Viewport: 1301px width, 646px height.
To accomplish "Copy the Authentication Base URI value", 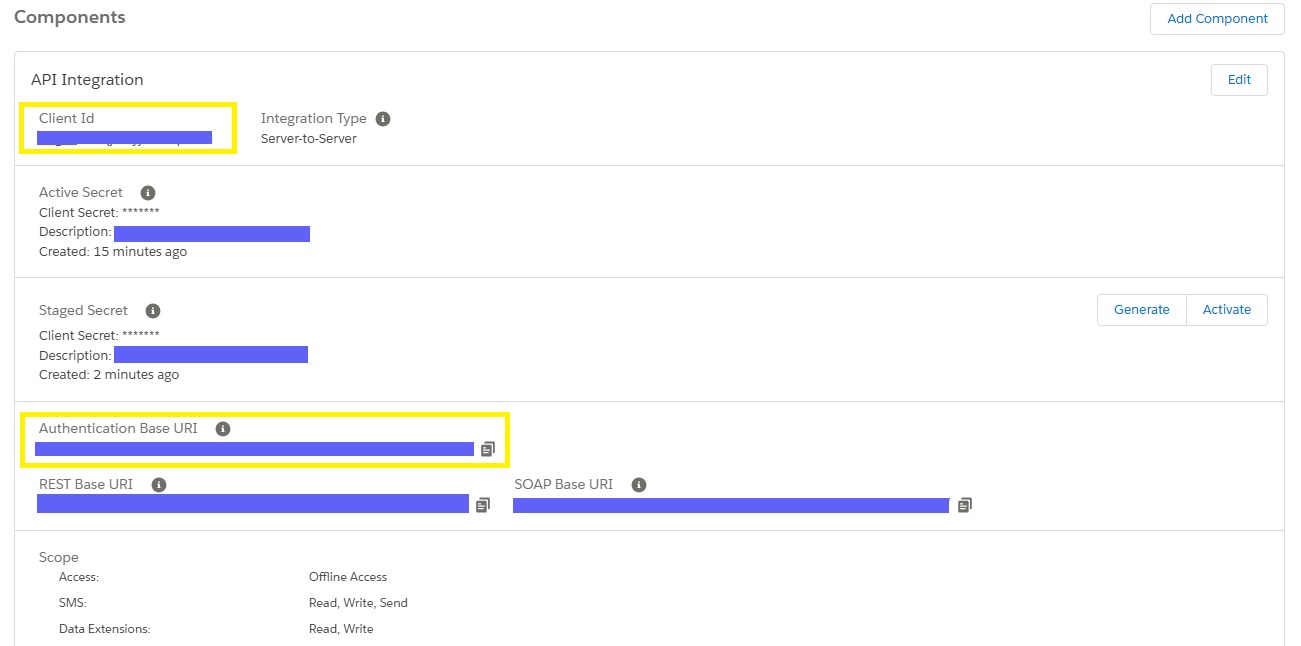I will pyautogui.click(x=488, y=449).
